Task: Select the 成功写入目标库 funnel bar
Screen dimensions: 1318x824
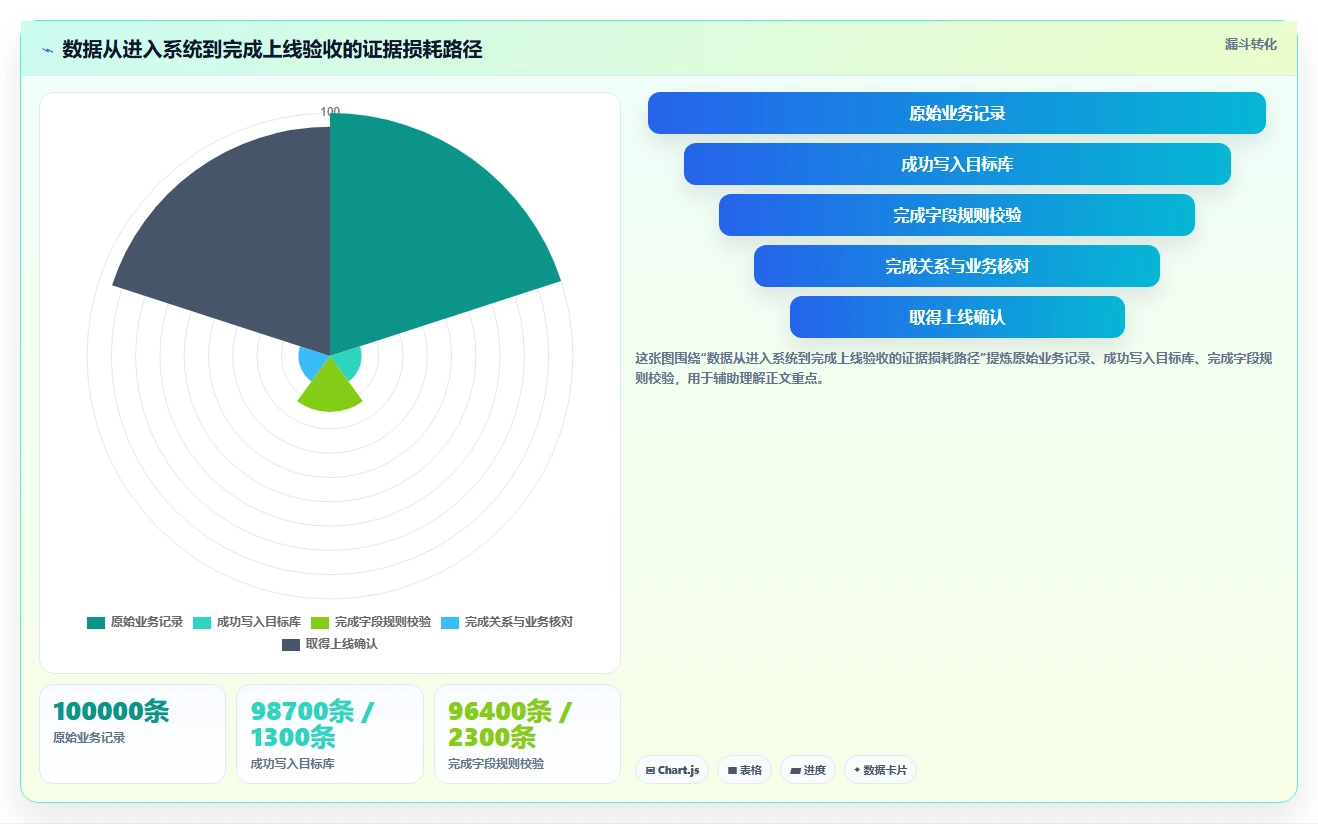Action: (957, 164)
